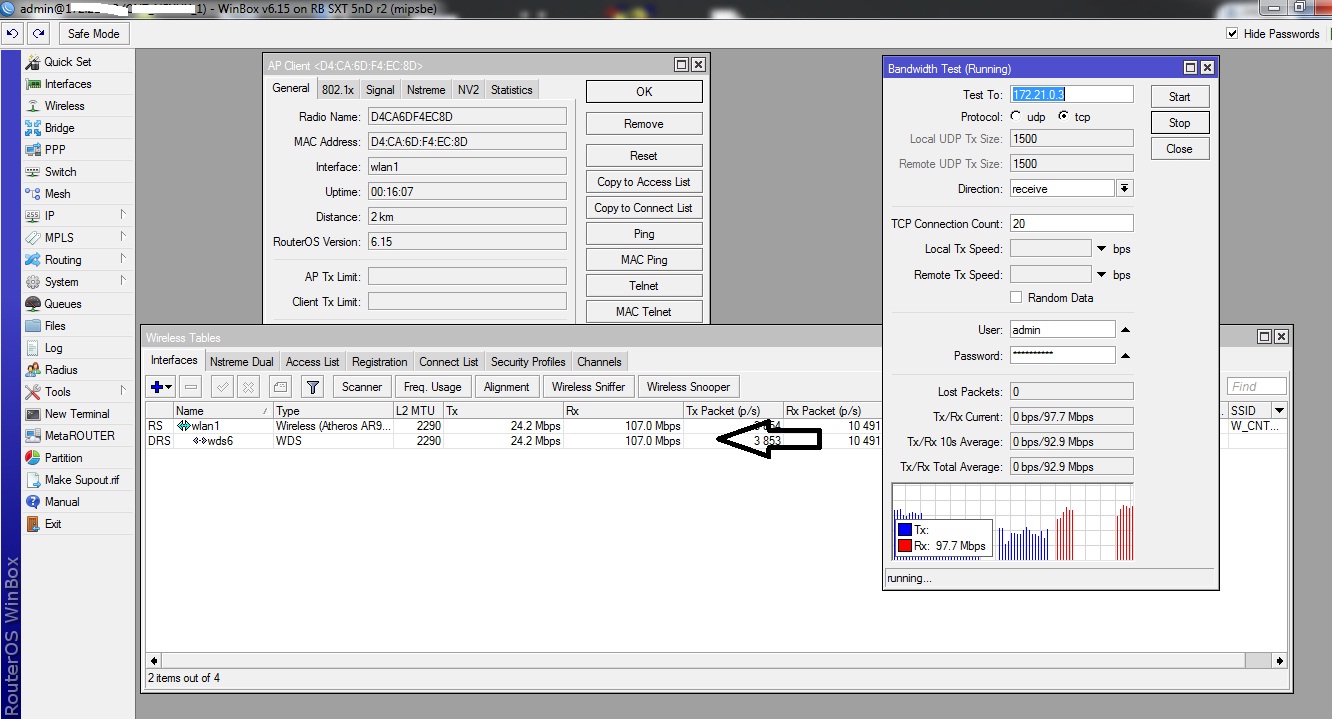The image size is (1332, 719).
Task: Open PPP in the sidebar
Action: point(55,150)
